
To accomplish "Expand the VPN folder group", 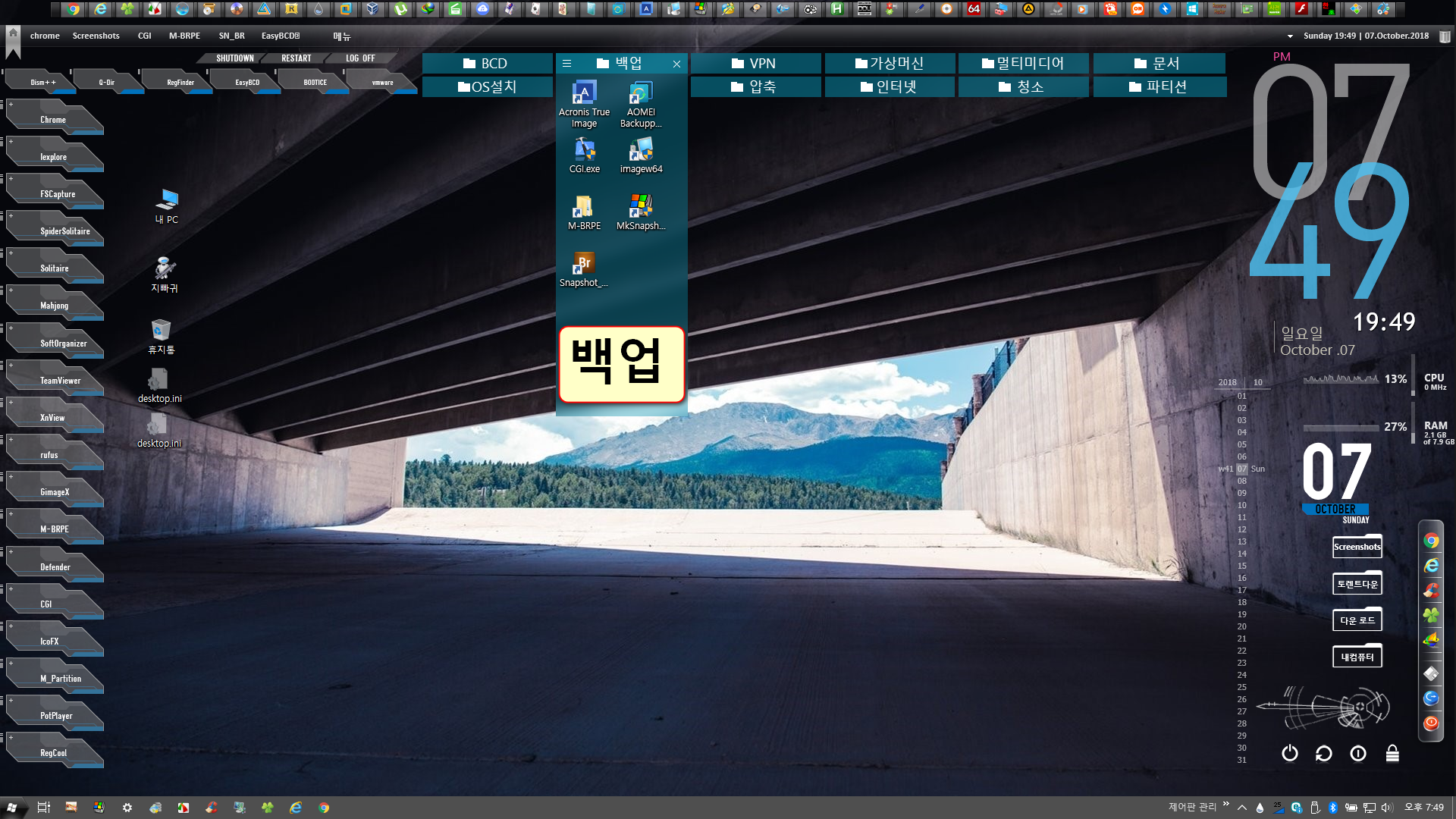I will click(755, 64).
